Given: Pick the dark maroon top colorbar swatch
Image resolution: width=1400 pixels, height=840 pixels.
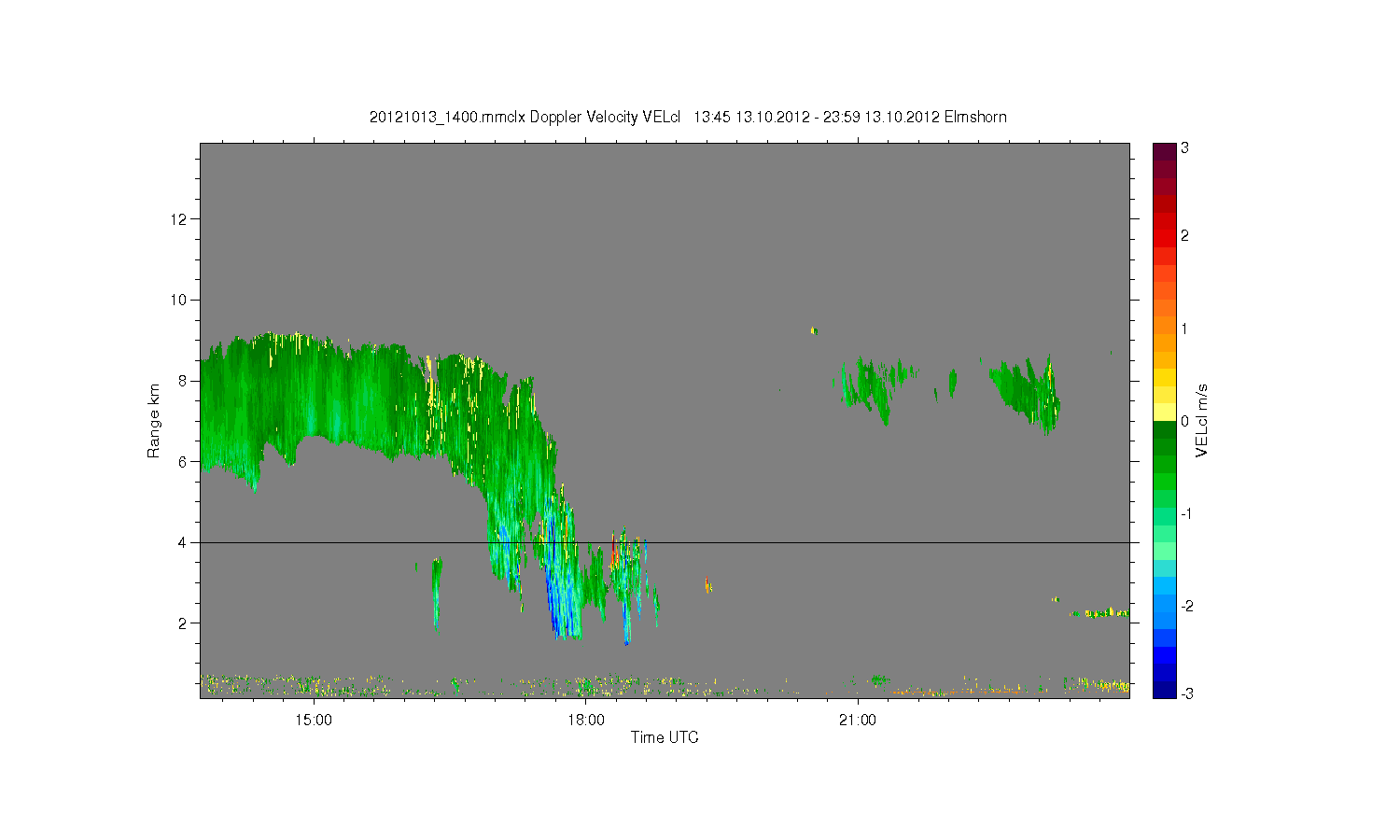Looking at the screenshot, I should pyautogui.click(x=1164, y=151).
